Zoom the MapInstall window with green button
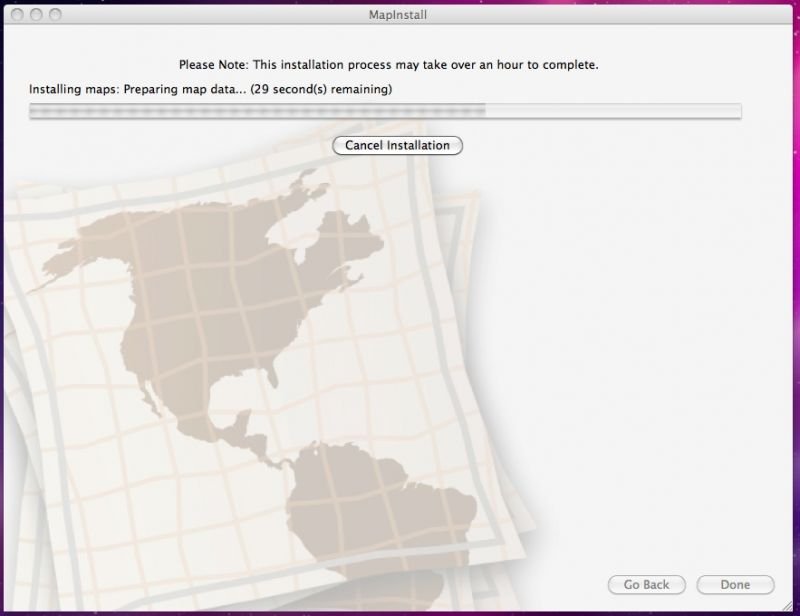Image resolution: width=800 pixels, height=616 pixels. [57, 16]
